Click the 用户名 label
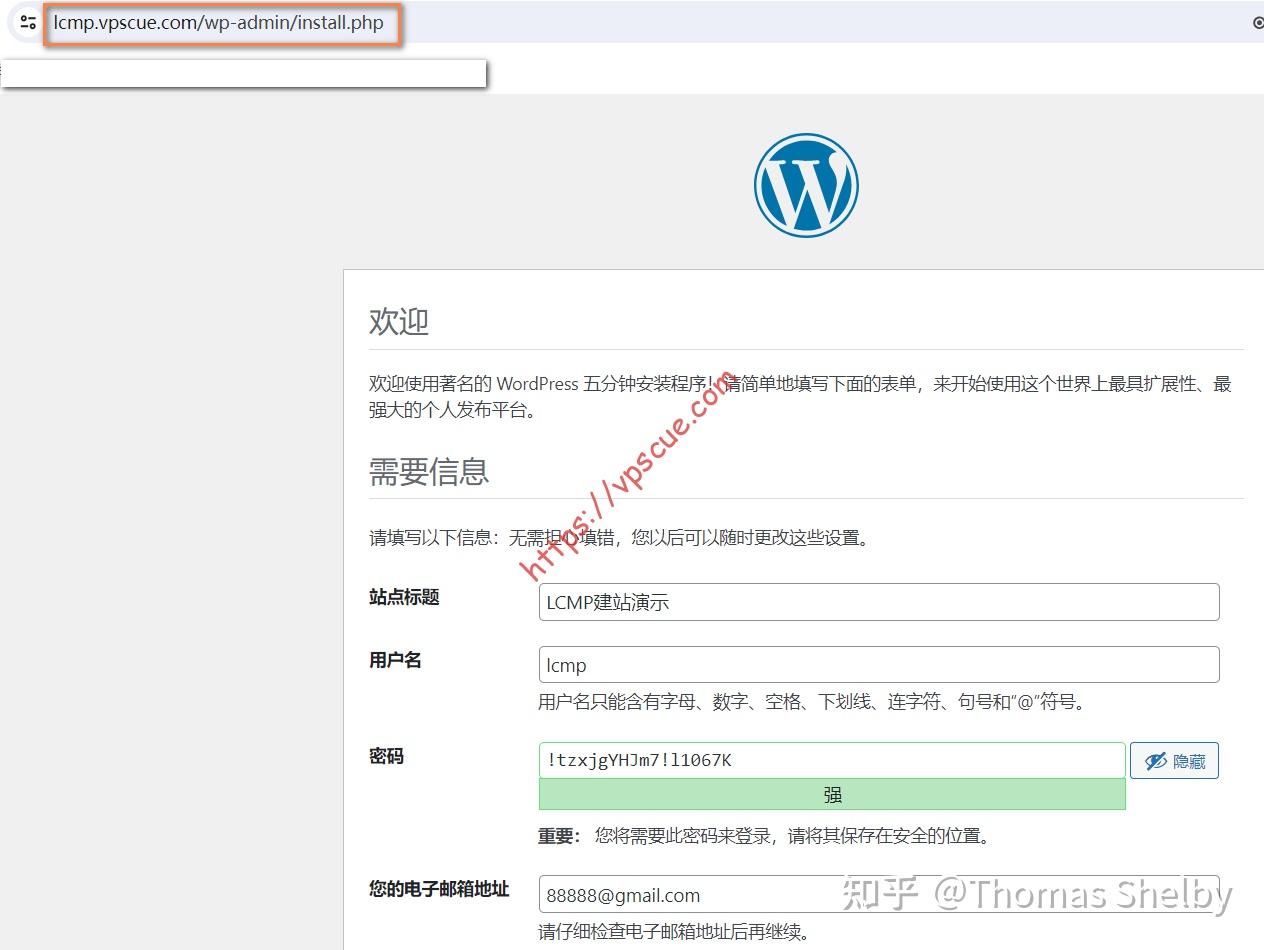The width and height of the screenshot is (1264, 950). click(x=394, y=660)
